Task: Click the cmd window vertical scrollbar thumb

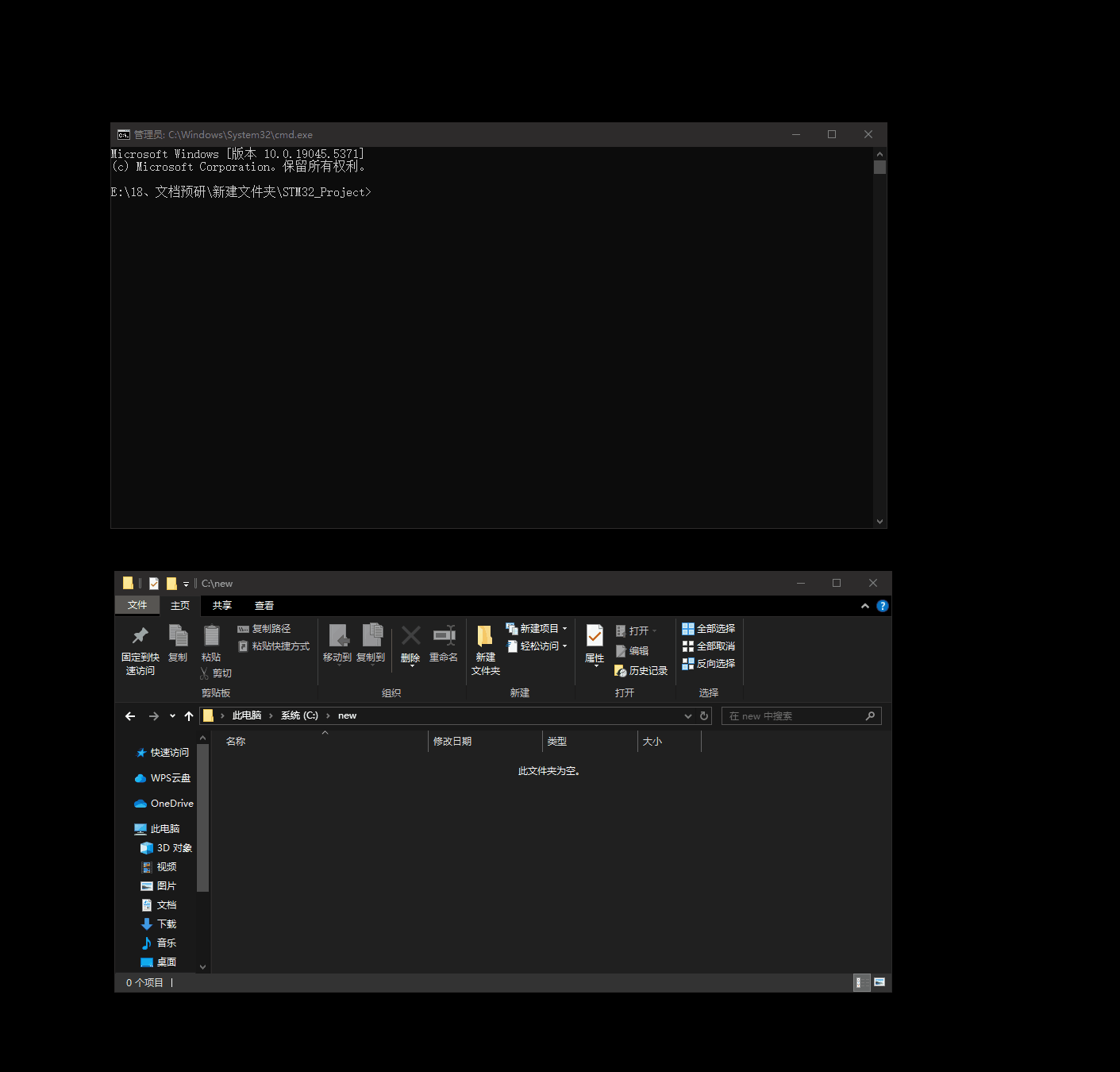Action: [x=879, y=167]
